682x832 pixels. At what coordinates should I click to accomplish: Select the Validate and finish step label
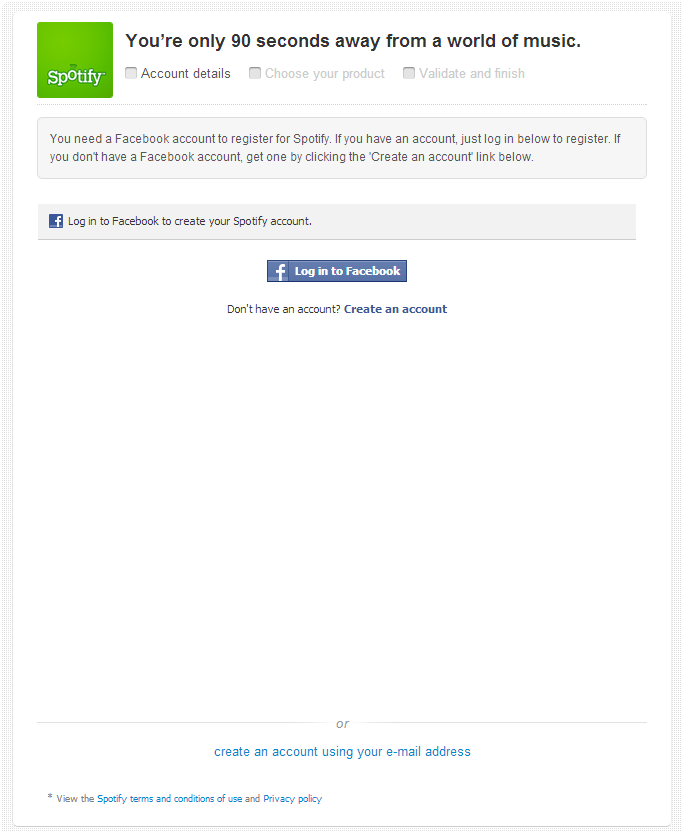pyautogui.click(x=472, y=73)
